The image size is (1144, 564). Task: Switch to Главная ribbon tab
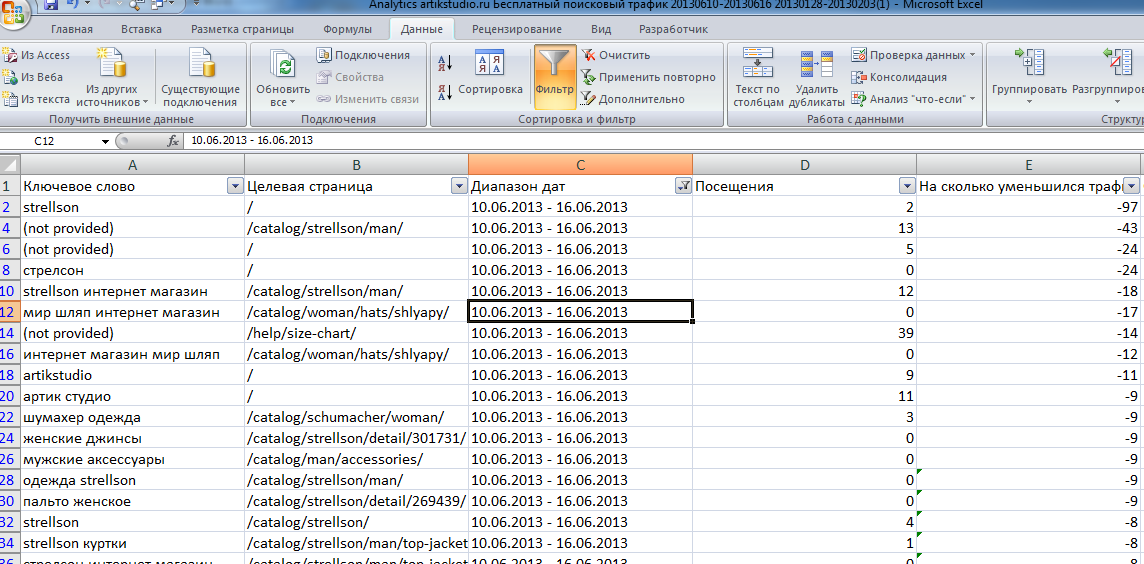pos(72,29)
